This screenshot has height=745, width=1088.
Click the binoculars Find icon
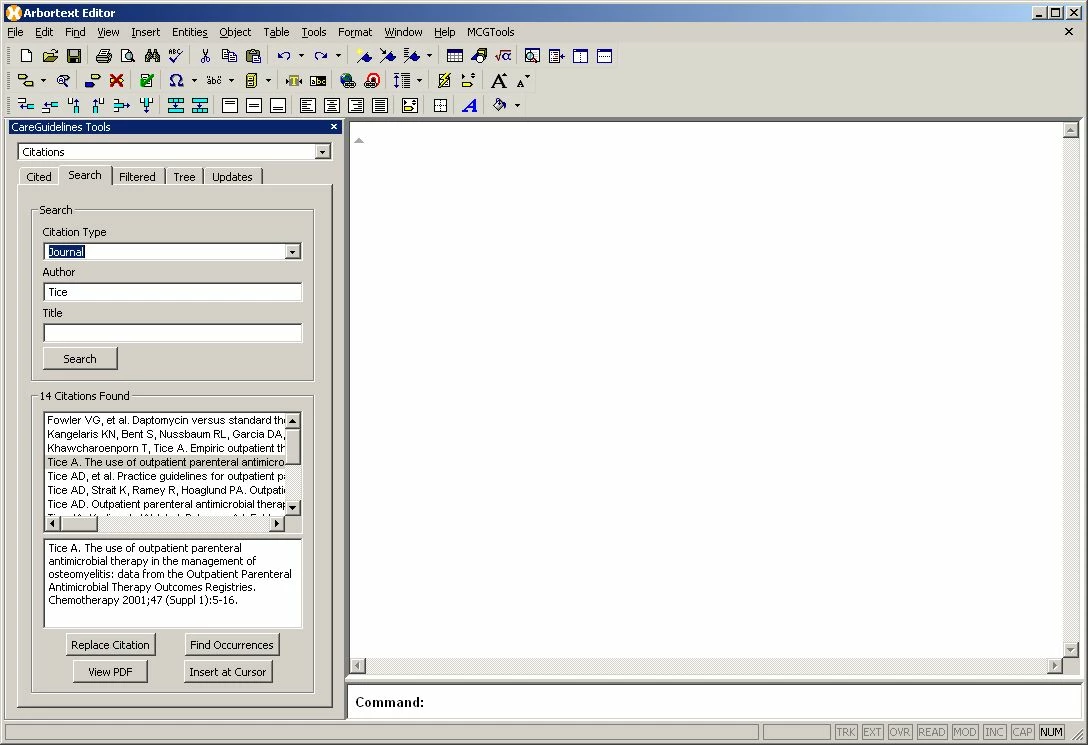click(152, 56)
